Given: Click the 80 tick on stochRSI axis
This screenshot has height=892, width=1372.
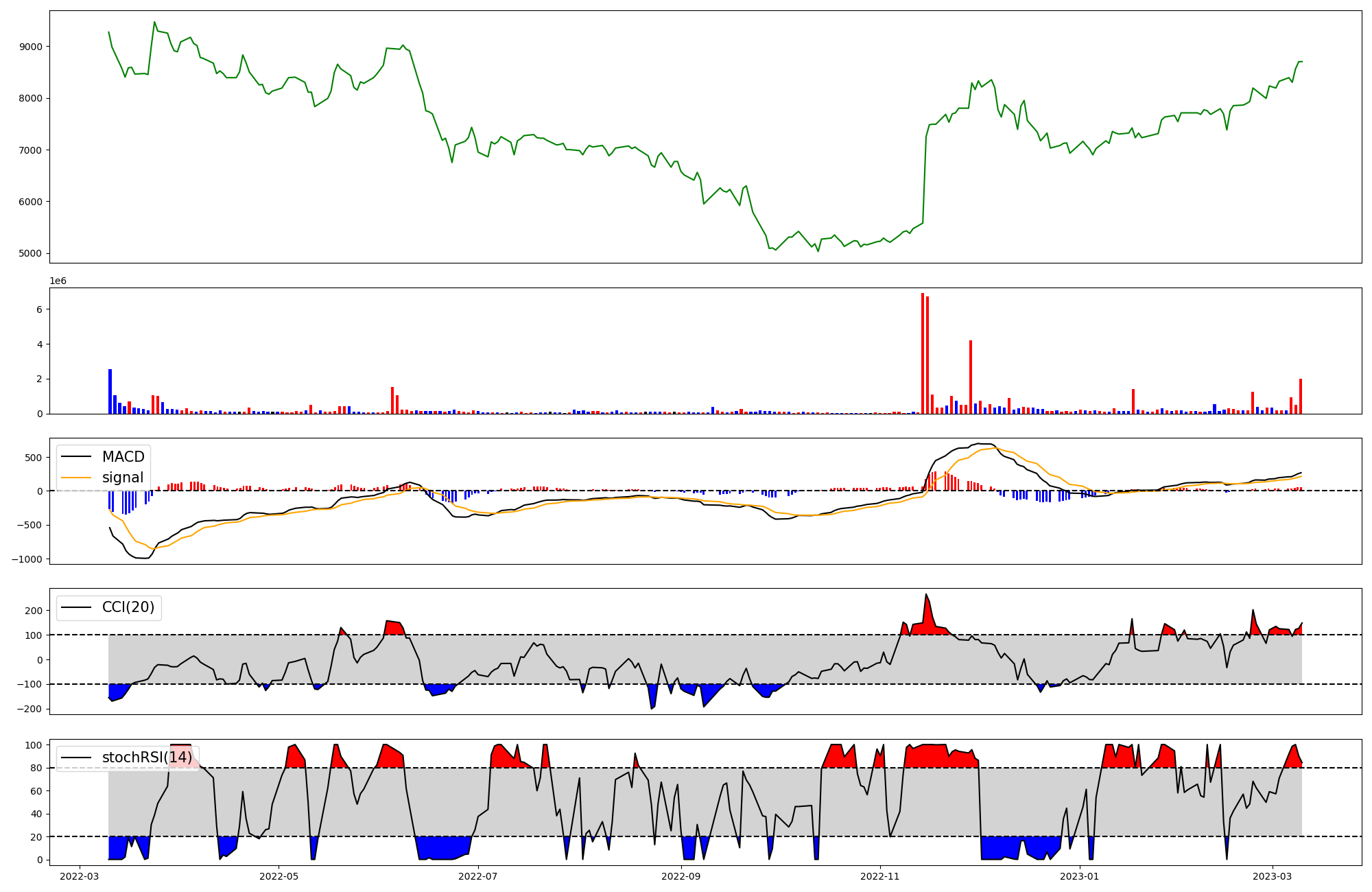Looking at the screenshot, I should pos(36,768).
